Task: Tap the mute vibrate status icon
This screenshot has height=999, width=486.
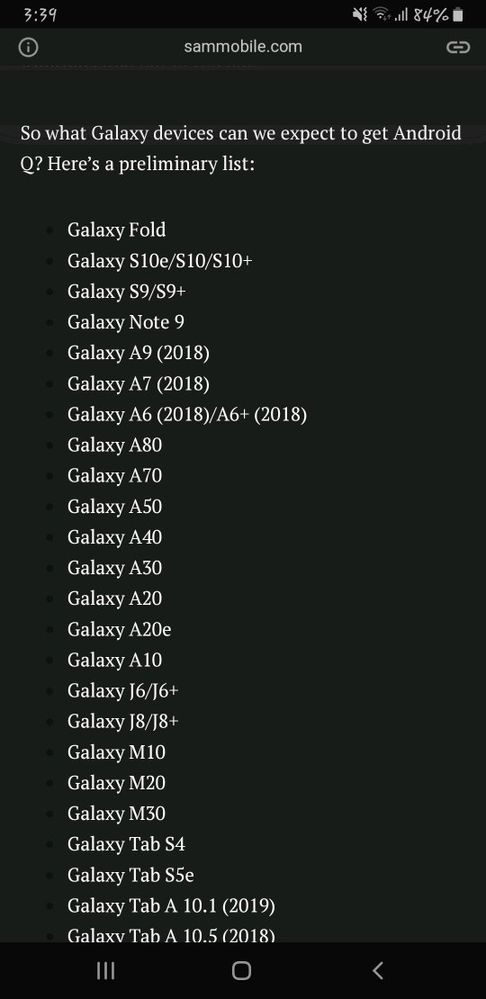Action: point(360,15)
